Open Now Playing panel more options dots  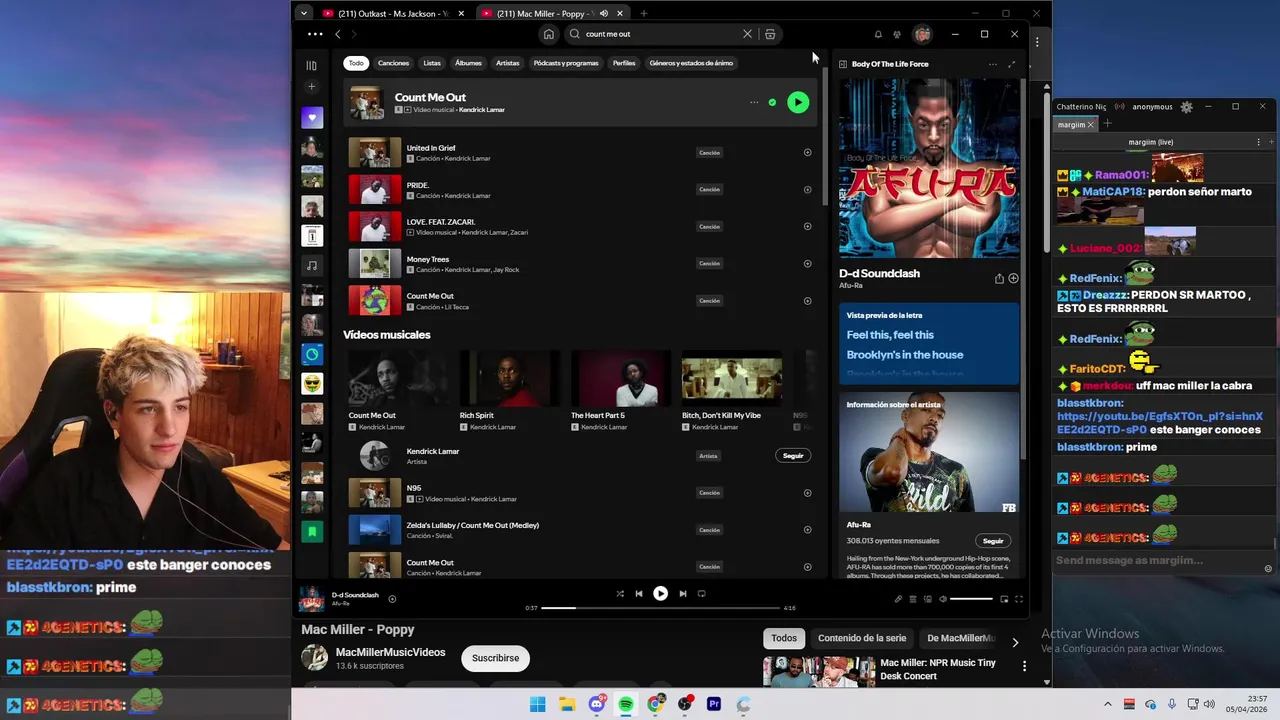(992, 64)
